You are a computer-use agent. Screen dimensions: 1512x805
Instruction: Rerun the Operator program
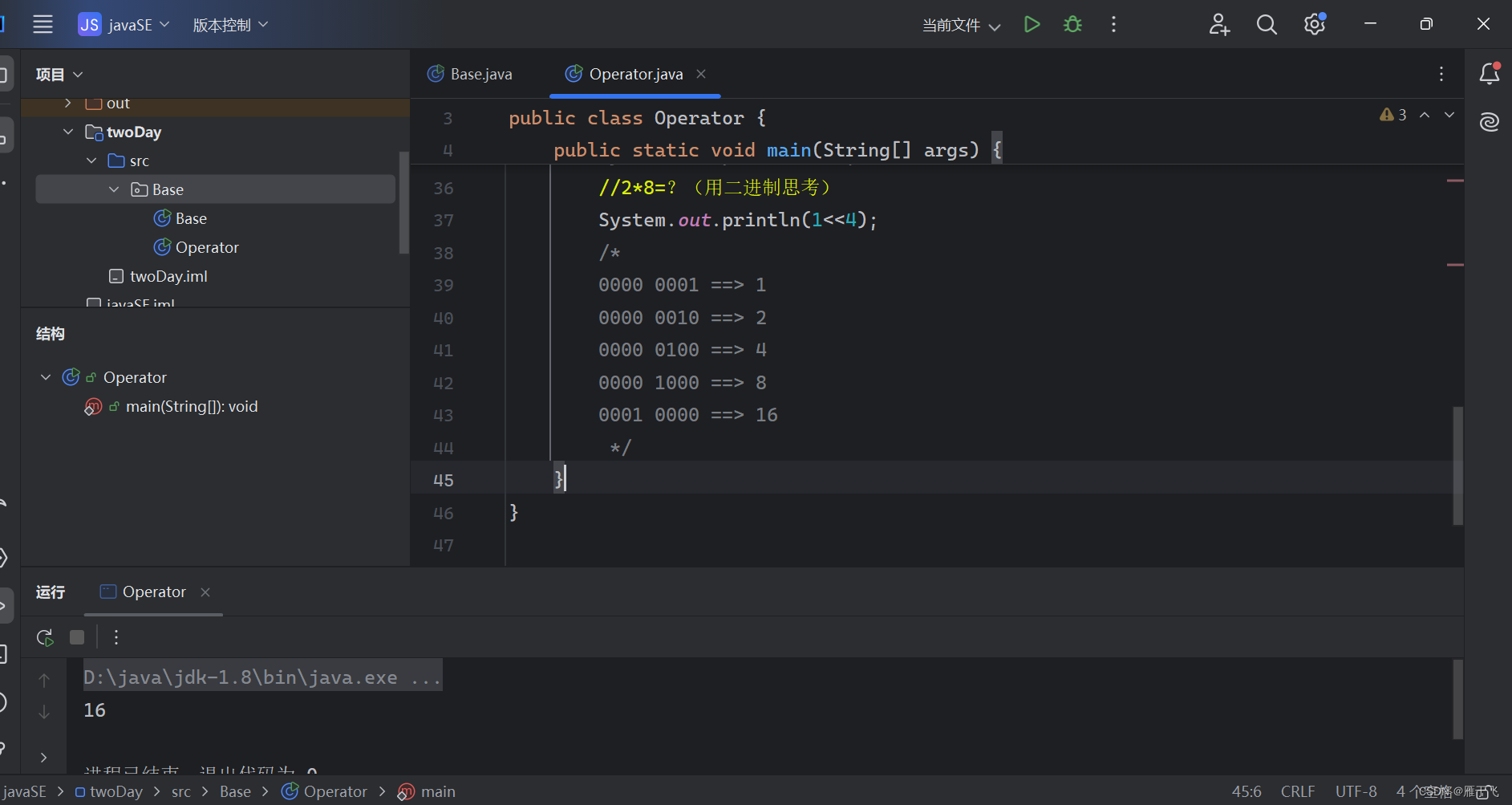click(45, 637)
